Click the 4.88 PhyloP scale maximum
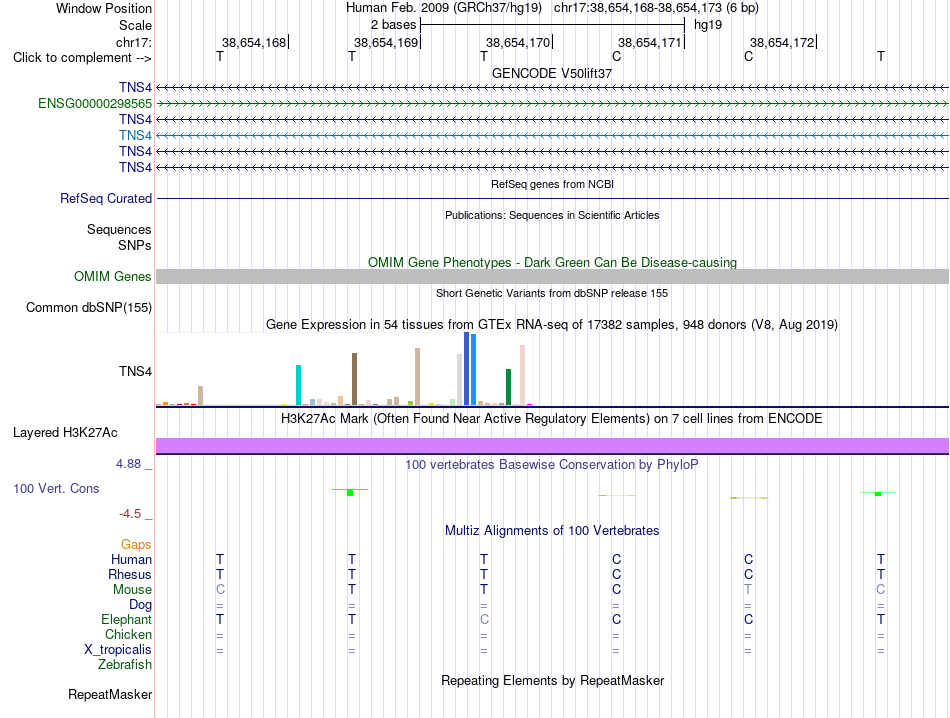Screen dimensions: 950x718 pos(128,464)
